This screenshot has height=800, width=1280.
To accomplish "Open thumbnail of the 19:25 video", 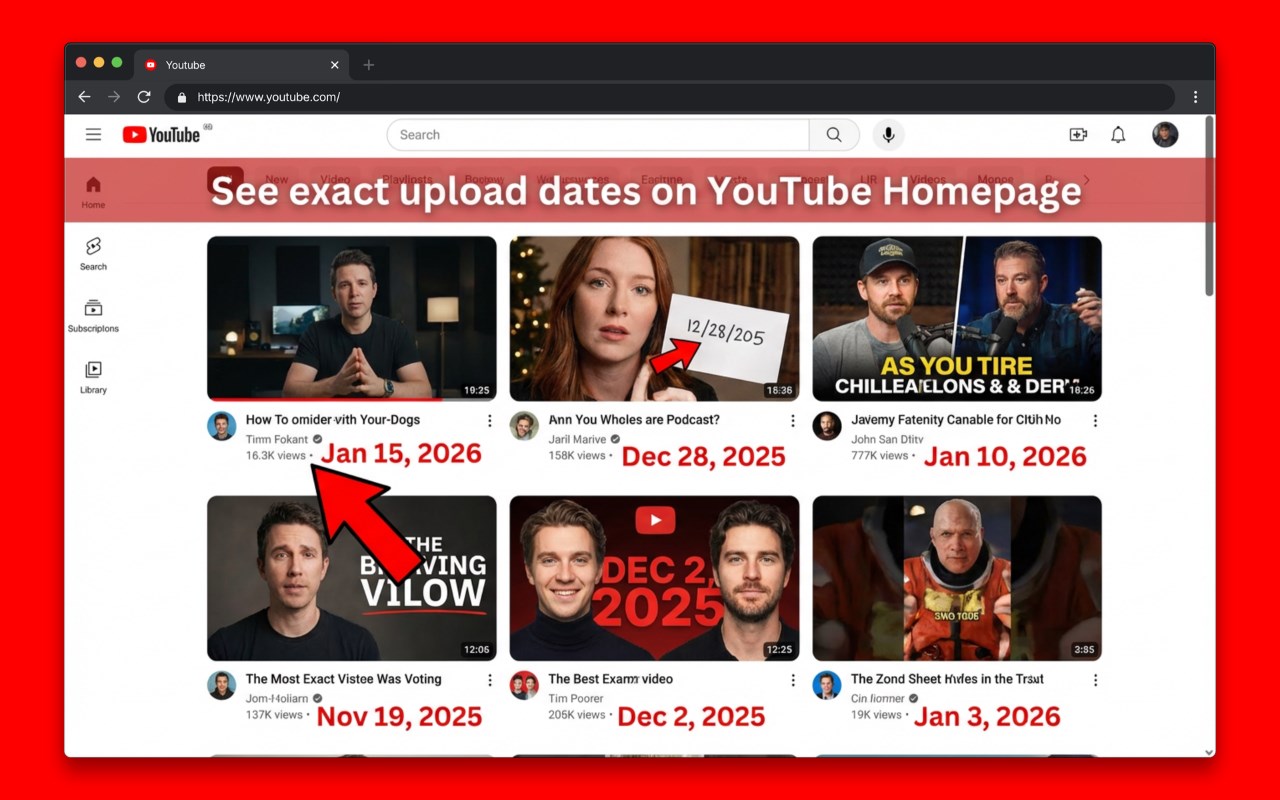I will (352, 318).
